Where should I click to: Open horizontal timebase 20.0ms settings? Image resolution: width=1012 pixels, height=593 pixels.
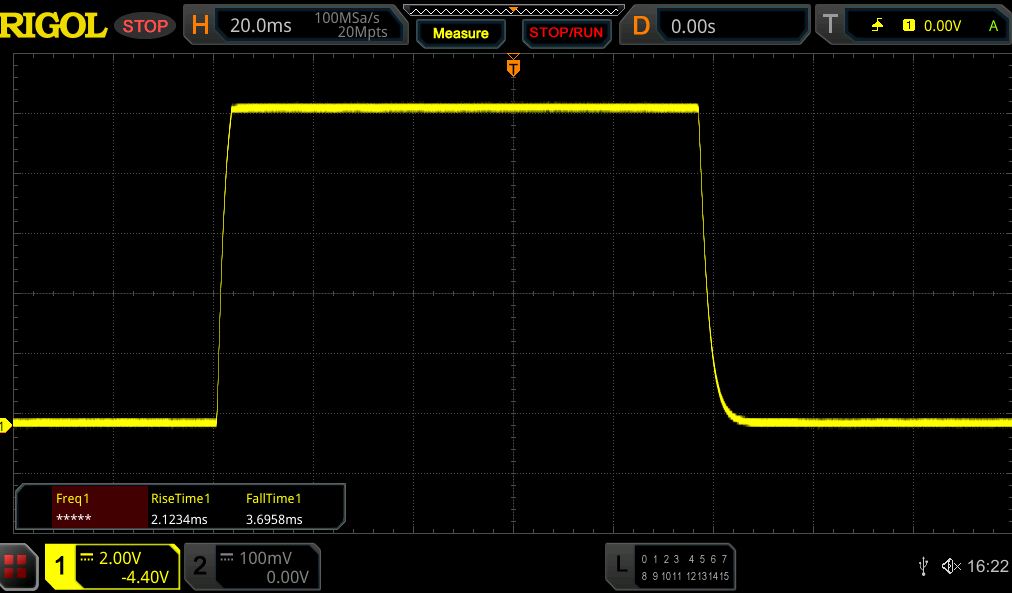(261, 26)
